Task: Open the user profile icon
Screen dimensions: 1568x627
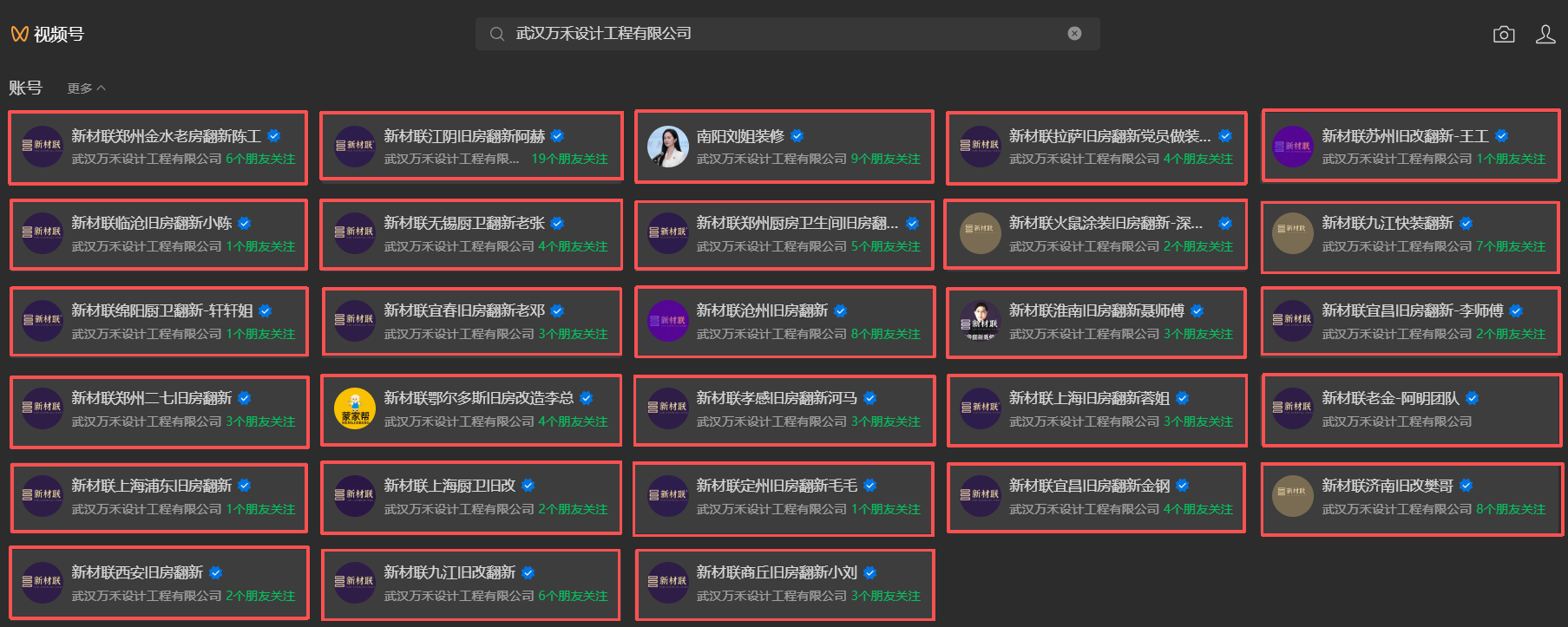Action: 1545,34
